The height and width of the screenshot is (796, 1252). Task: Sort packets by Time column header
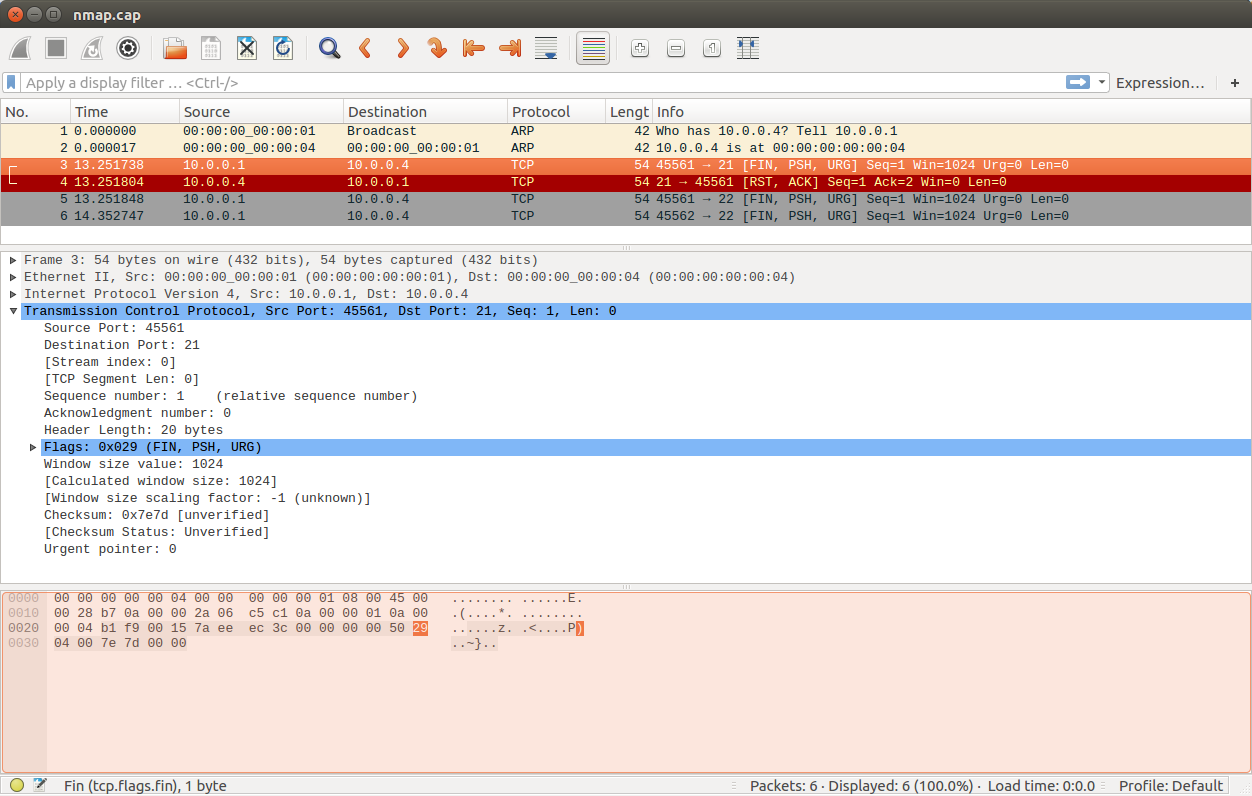point(92,112)
